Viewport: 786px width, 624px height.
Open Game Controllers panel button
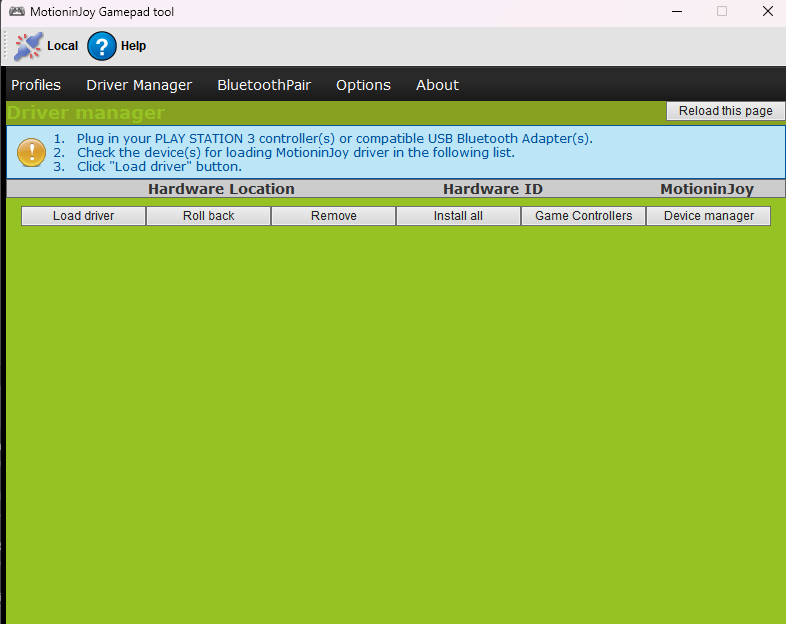point(583,216)
